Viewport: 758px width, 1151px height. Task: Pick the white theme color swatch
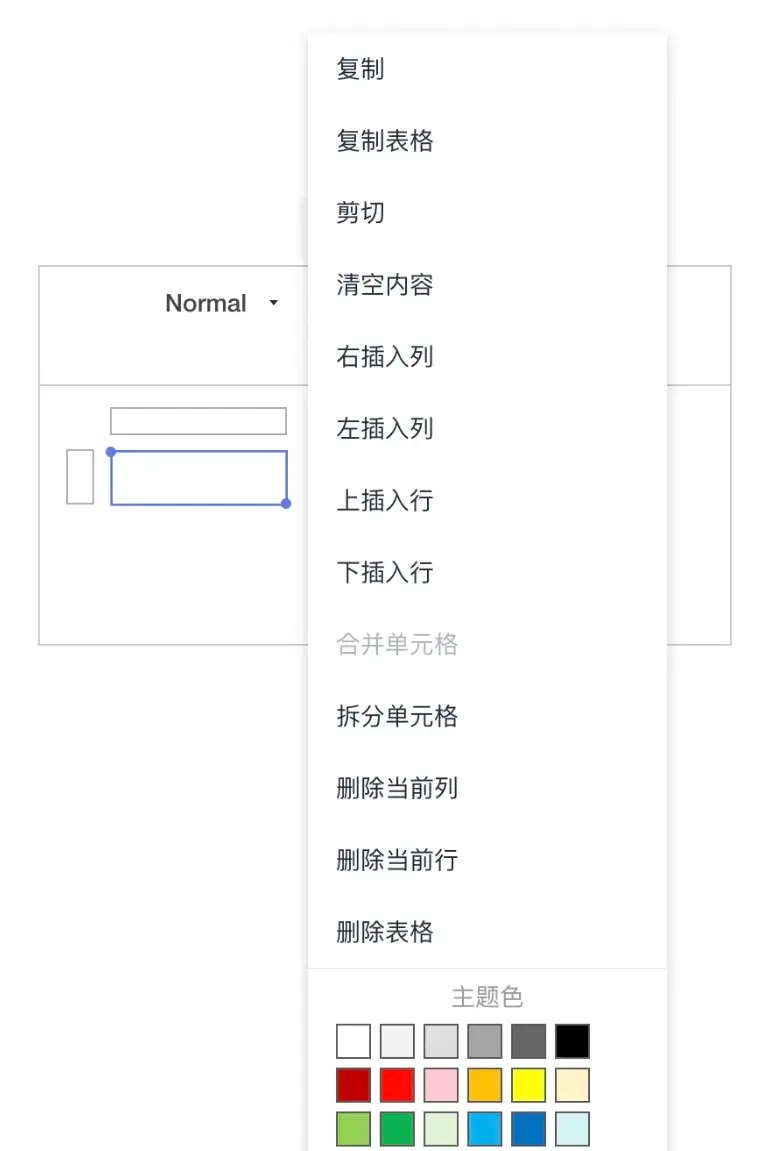click(x=353, y=1041)
